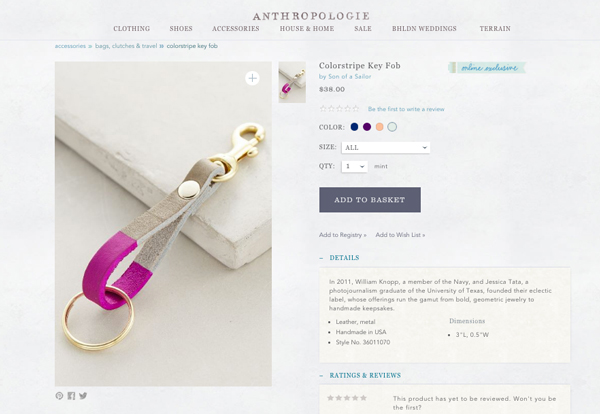Open the House & Home menu

[x=307, y=29]
